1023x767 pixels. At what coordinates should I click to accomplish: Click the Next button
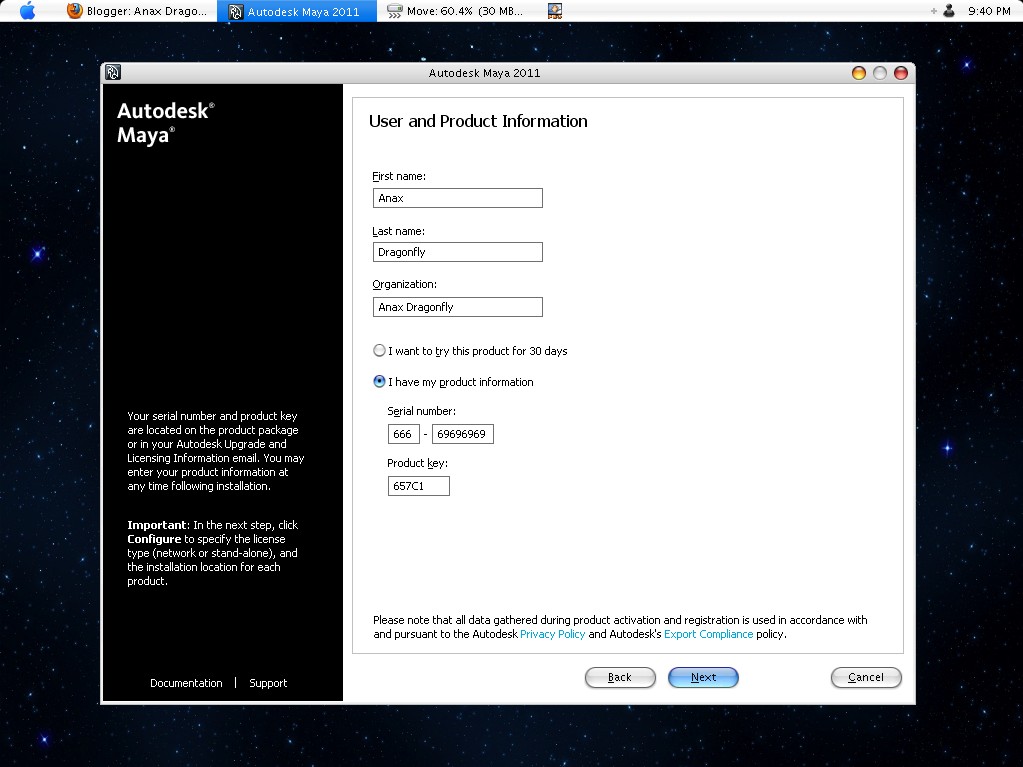pyautogui.click(x=703, y=677)
